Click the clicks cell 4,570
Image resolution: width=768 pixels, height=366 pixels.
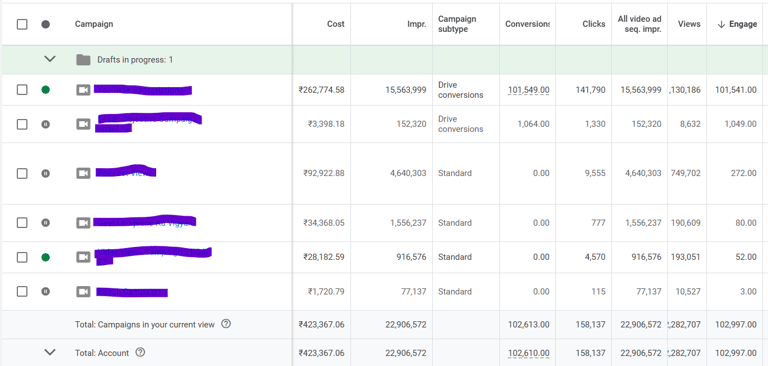(x=595, y=257)
